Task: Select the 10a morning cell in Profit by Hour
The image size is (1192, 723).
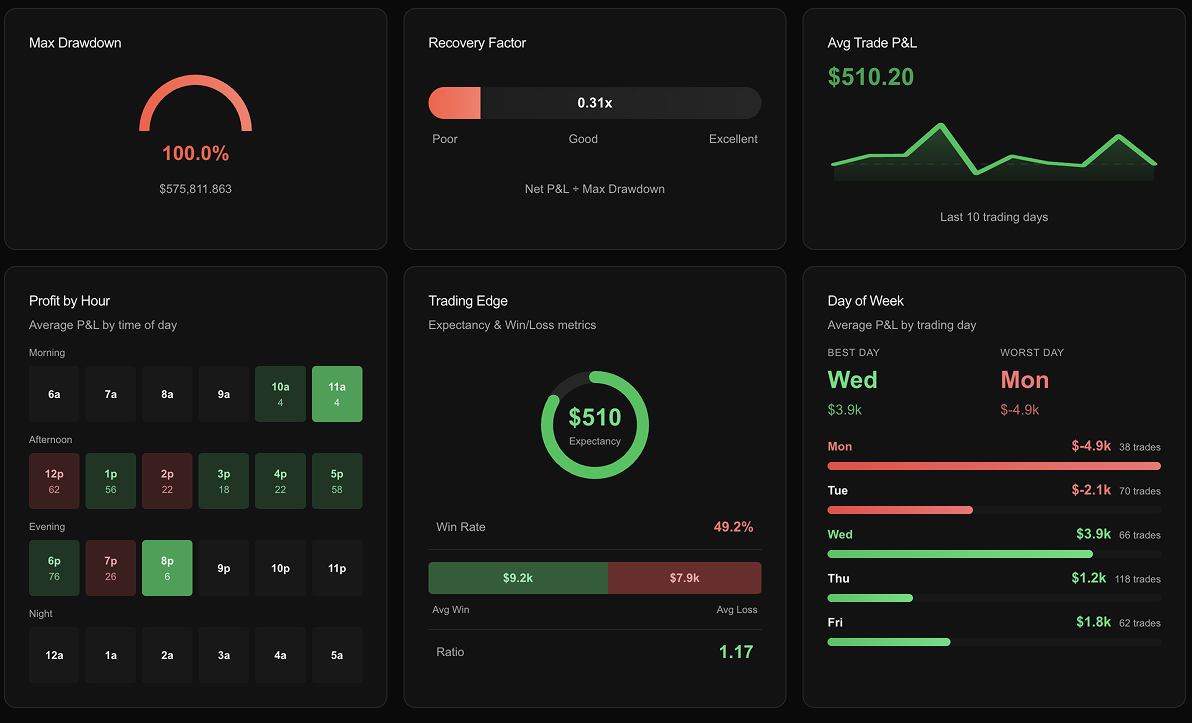Action: pos(280,393)
